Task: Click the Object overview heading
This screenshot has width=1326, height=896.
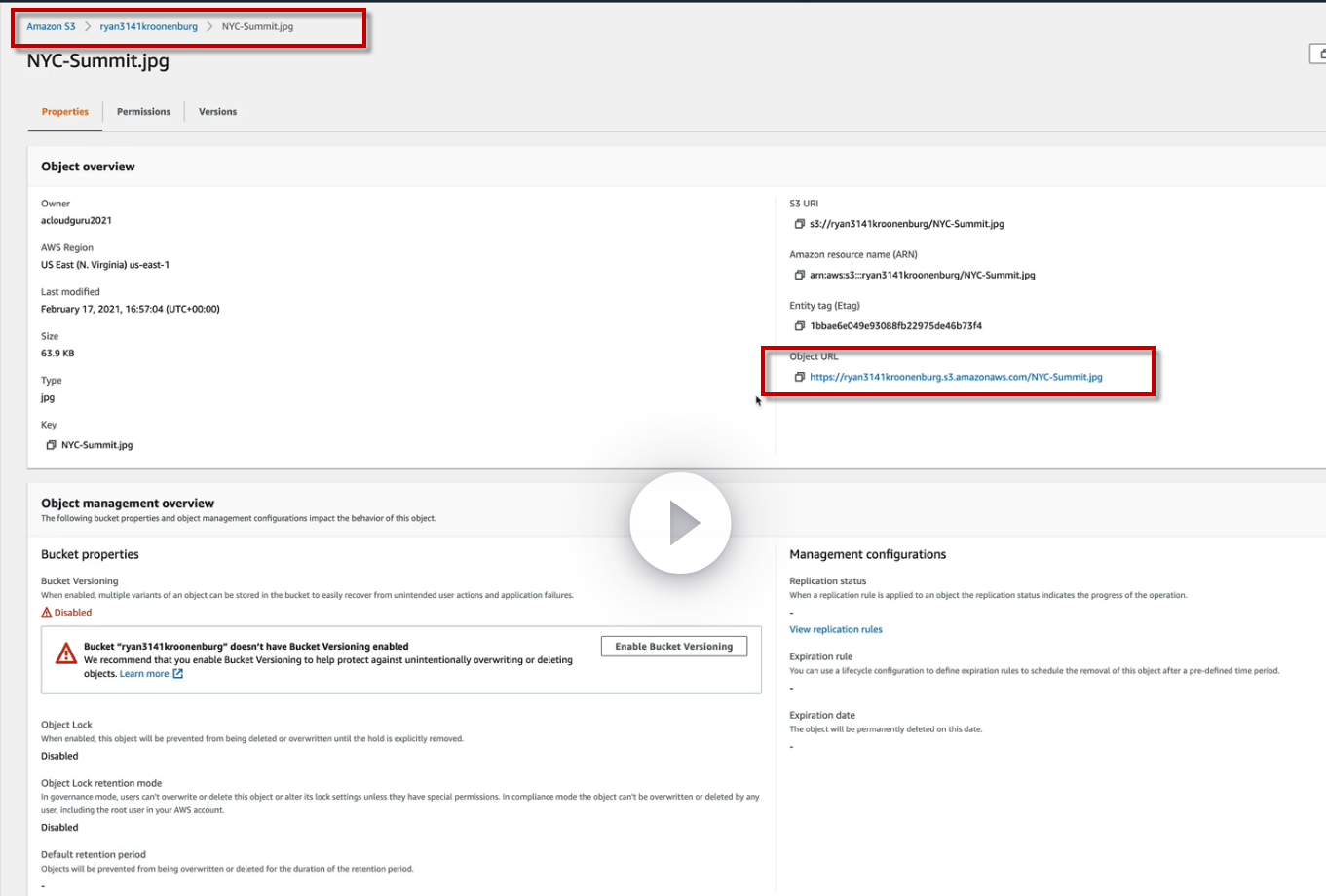Action: [x=88, y=167]
